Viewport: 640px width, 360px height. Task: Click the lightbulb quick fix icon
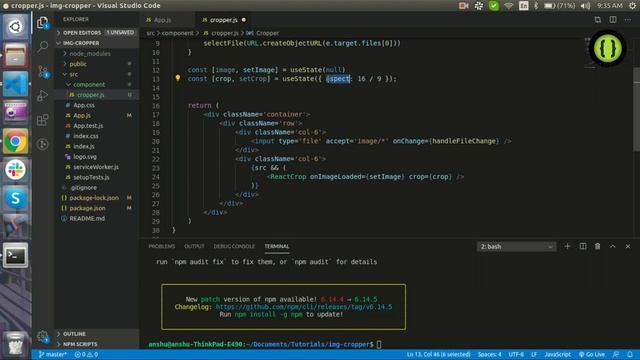178,78
